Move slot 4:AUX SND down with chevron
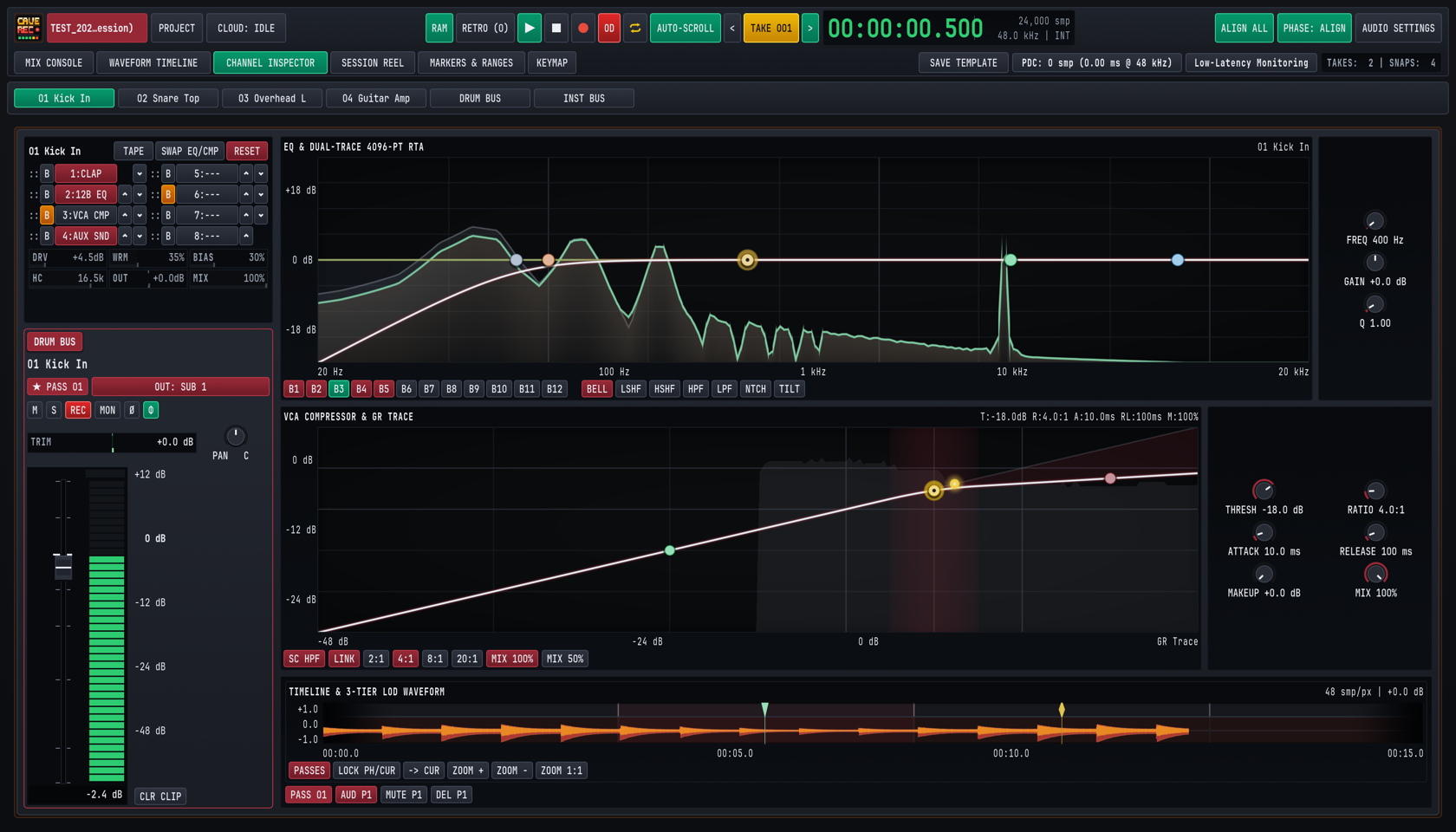Image resolution: width=1456 pixels, height=832 pixels. point(140,236)
